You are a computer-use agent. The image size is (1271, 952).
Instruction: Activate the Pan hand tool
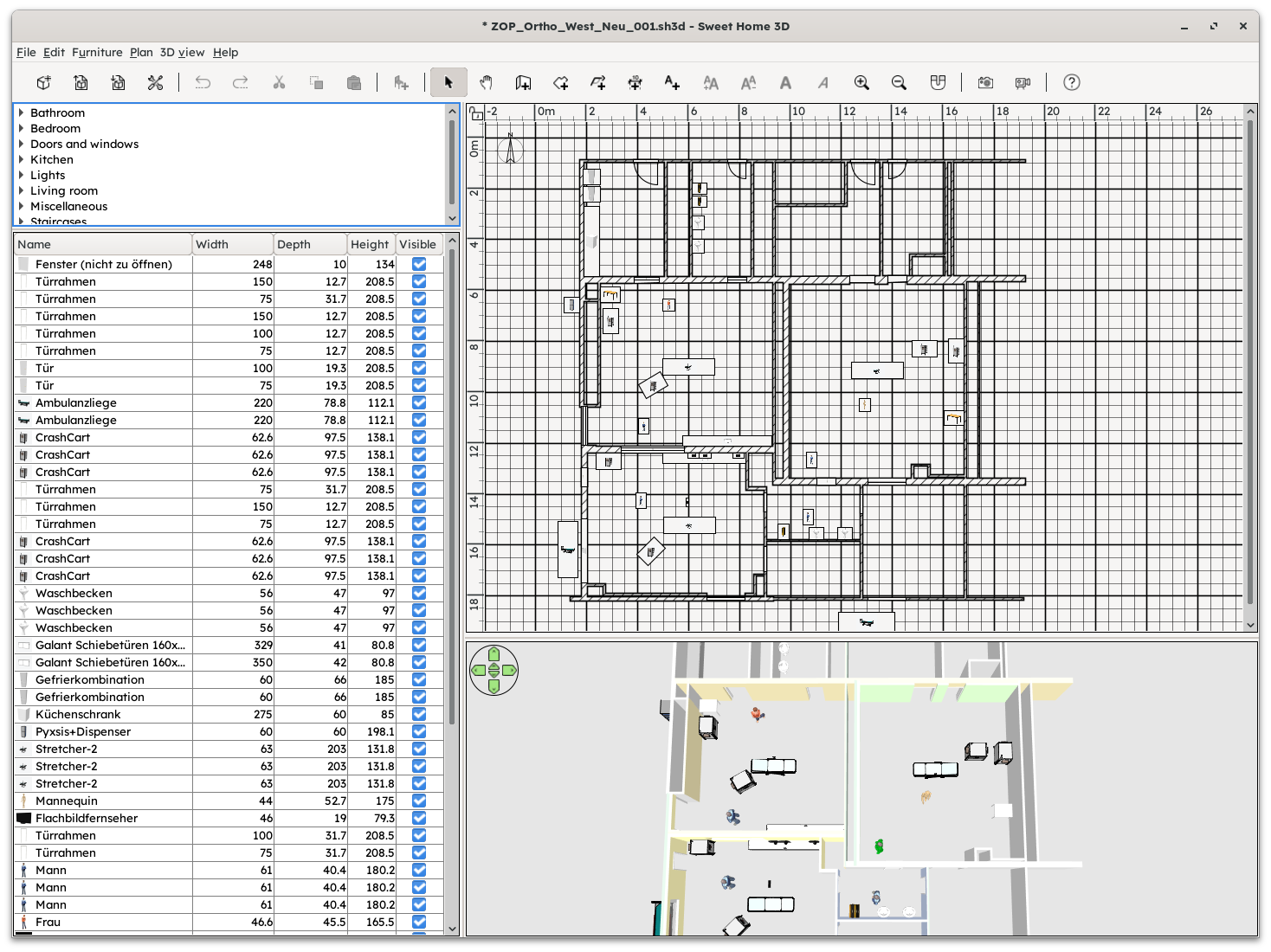[x=486, y=83]
